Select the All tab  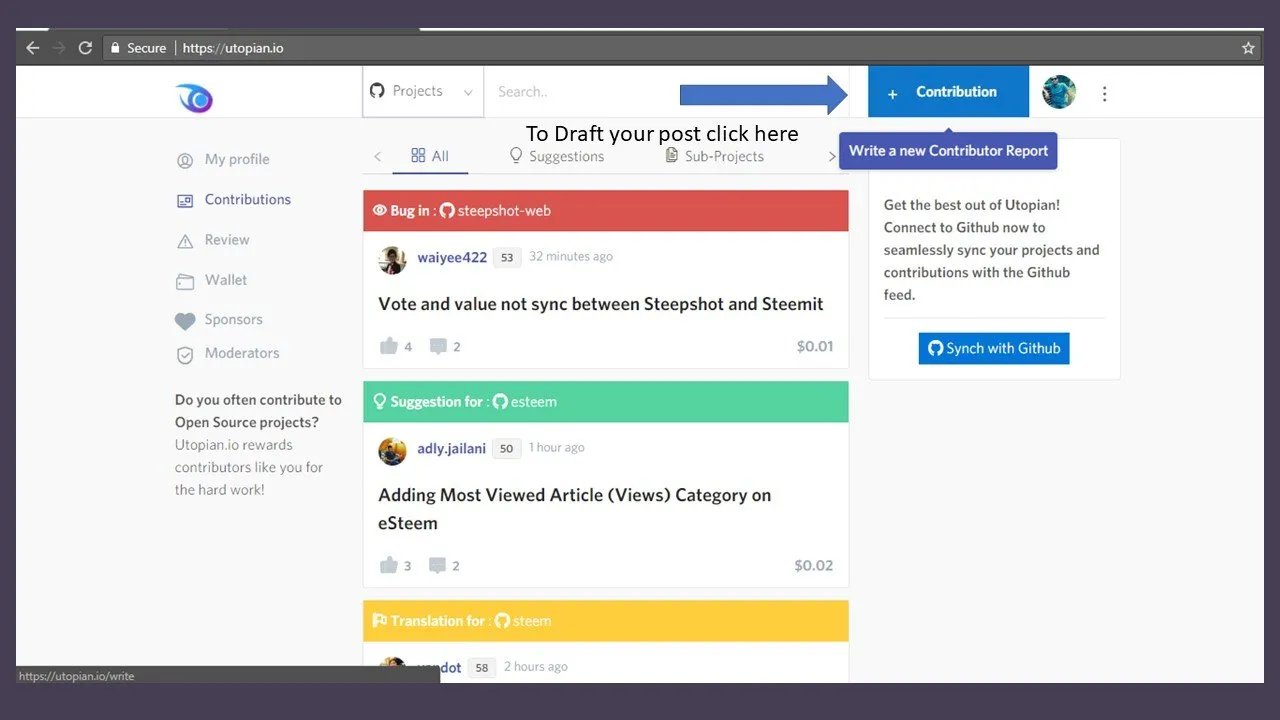430,156
